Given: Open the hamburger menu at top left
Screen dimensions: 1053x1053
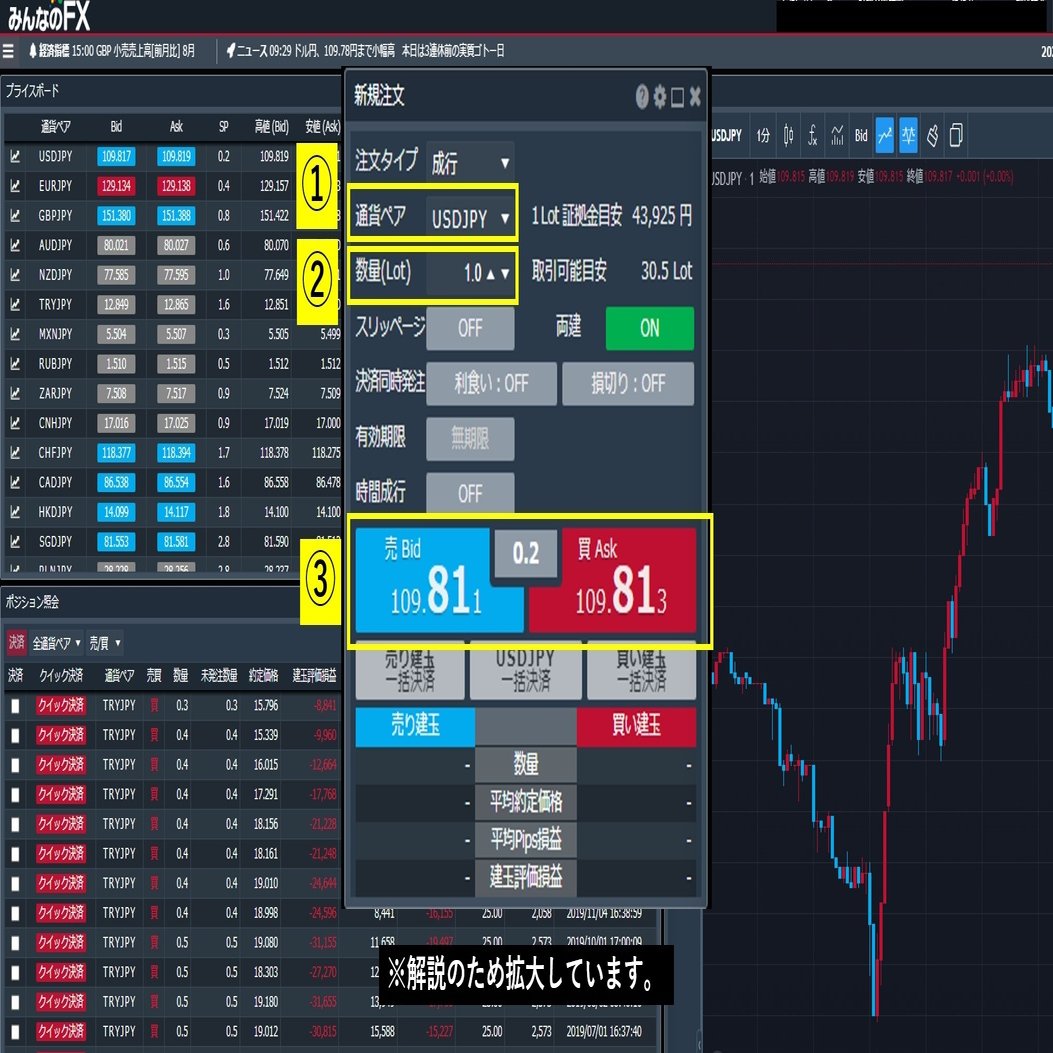Looking at the screenshot, I should pyautogui.click(x=8, y=51).
